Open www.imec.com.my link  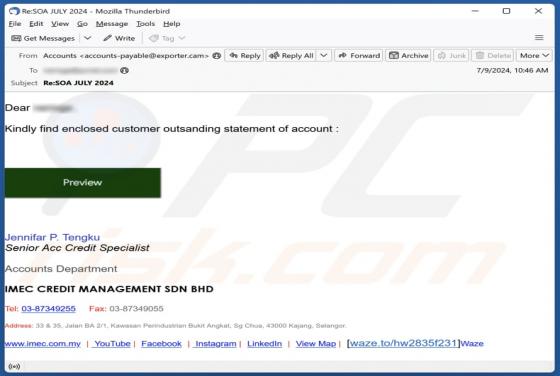pyautogui.click(x=42, y=344)
